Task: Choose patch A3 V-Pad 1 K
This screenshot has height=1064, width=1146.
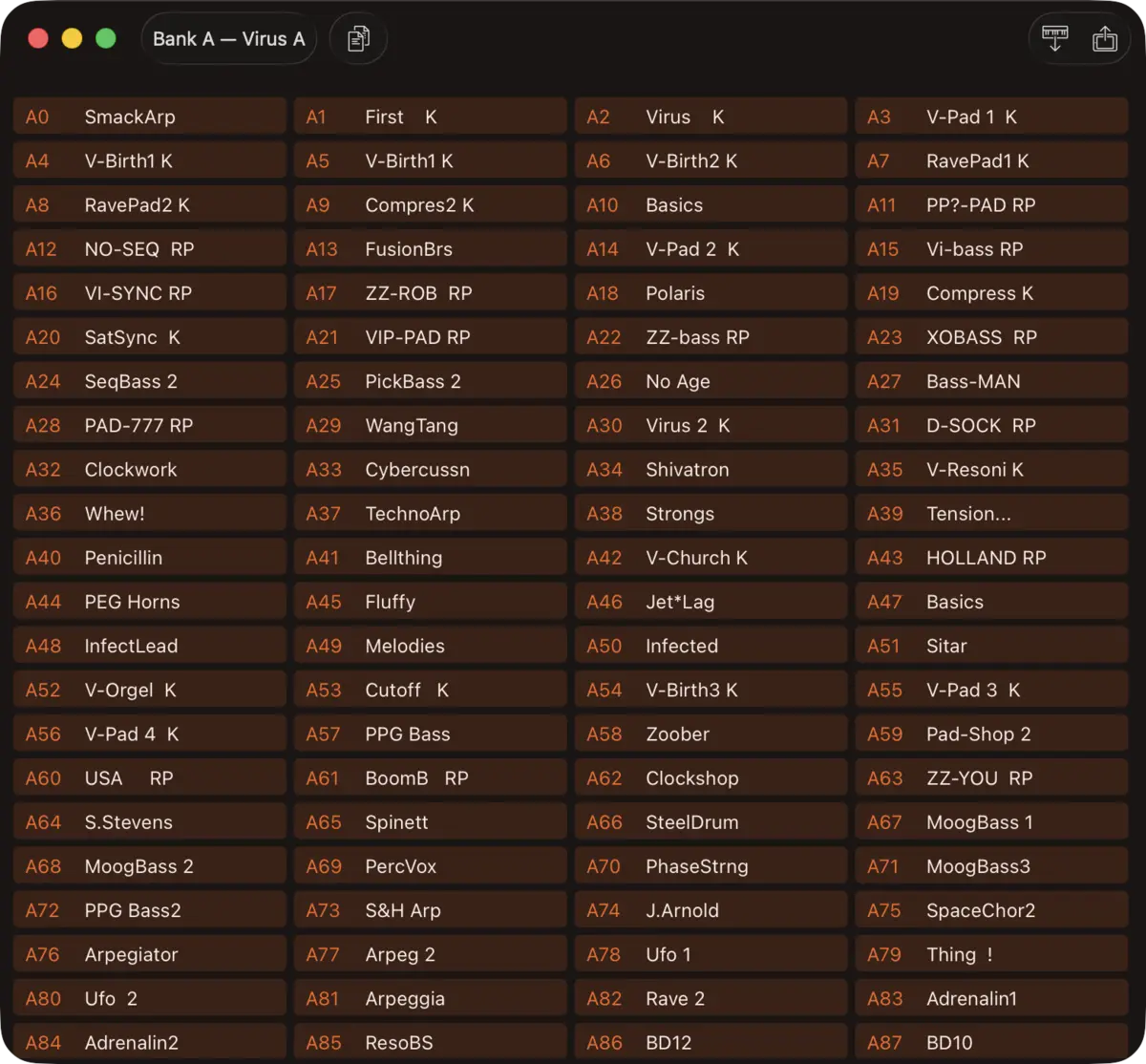Action: [992, 117]
